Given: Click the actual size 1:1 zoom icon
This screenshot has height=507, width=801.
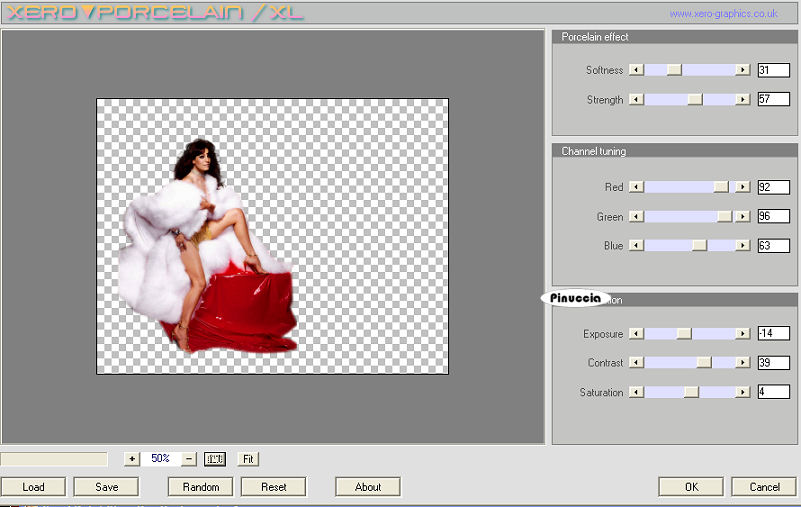Looking at the screenshot, I should point(215,459).
